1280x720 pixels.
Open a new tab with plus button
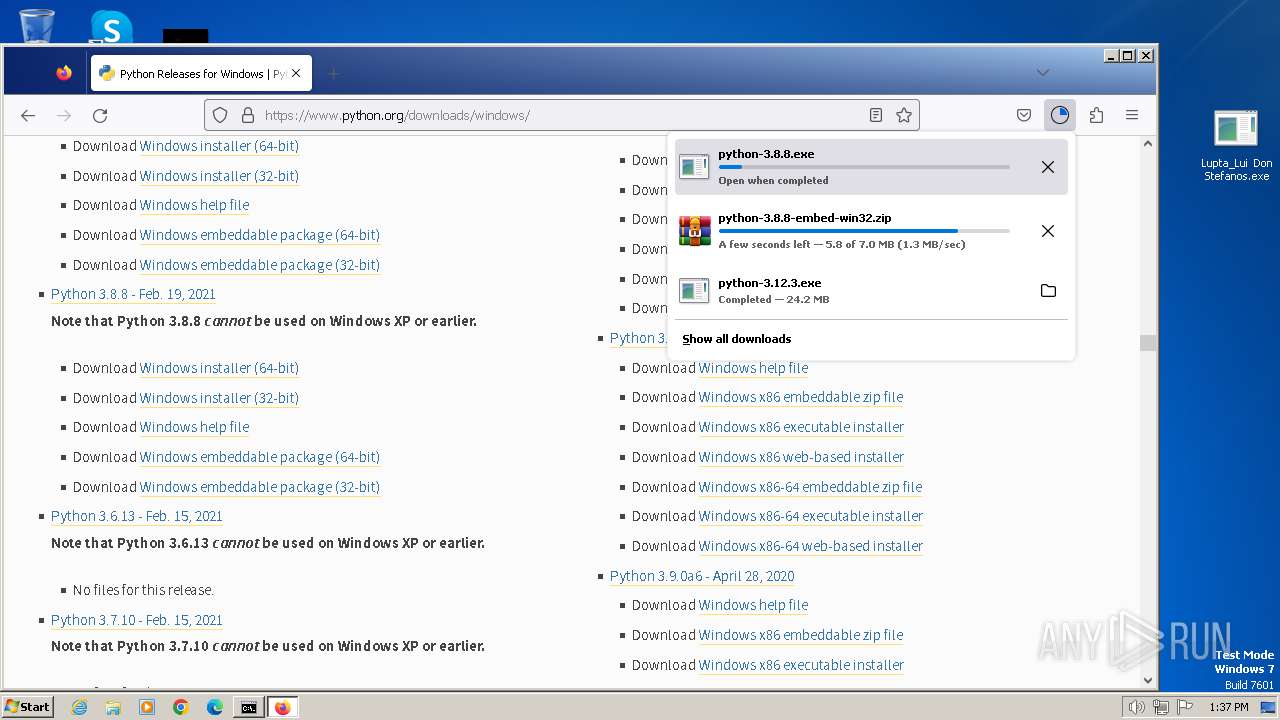[334, 73]
